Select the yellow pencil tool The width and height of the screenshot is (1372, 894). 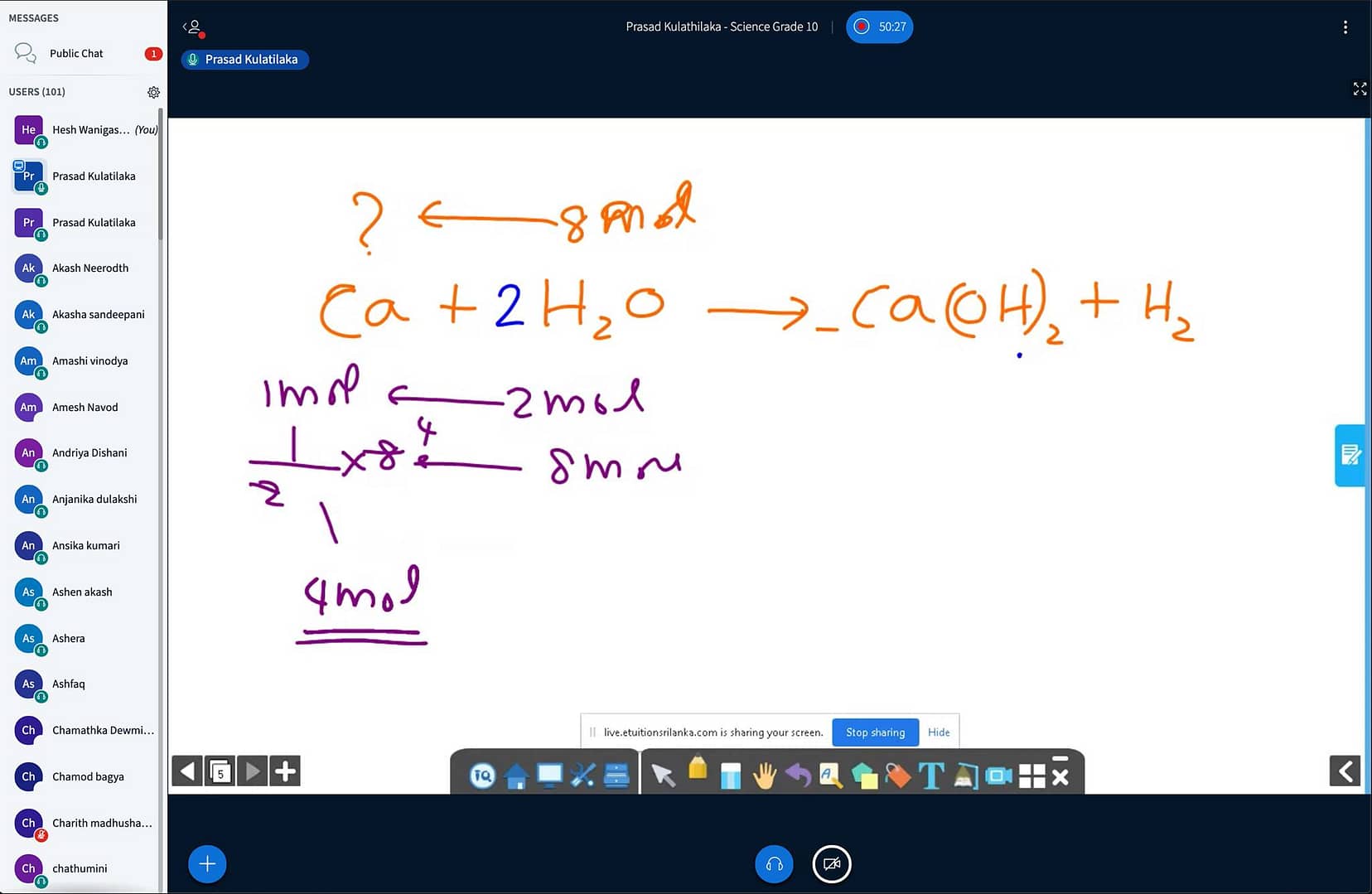pos(698,769)
